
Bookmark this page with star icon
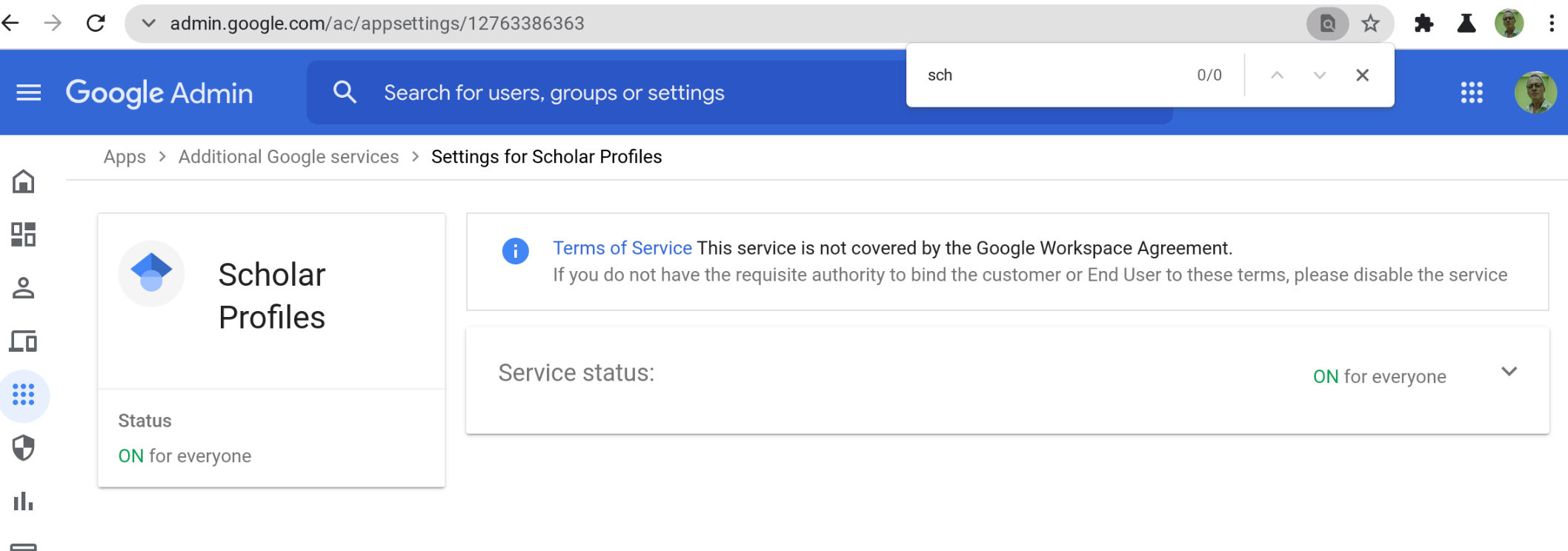point(1371,24)
